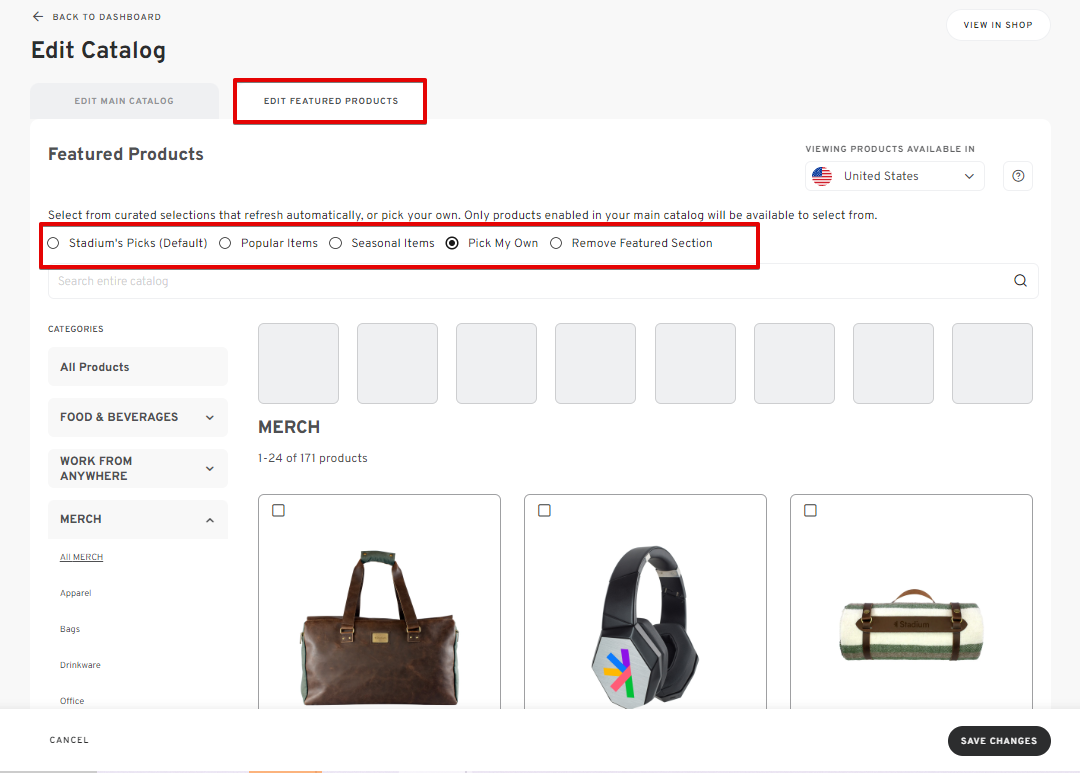Click the United States flag icon
1080x773 pixels.
[x=822, y=176]
